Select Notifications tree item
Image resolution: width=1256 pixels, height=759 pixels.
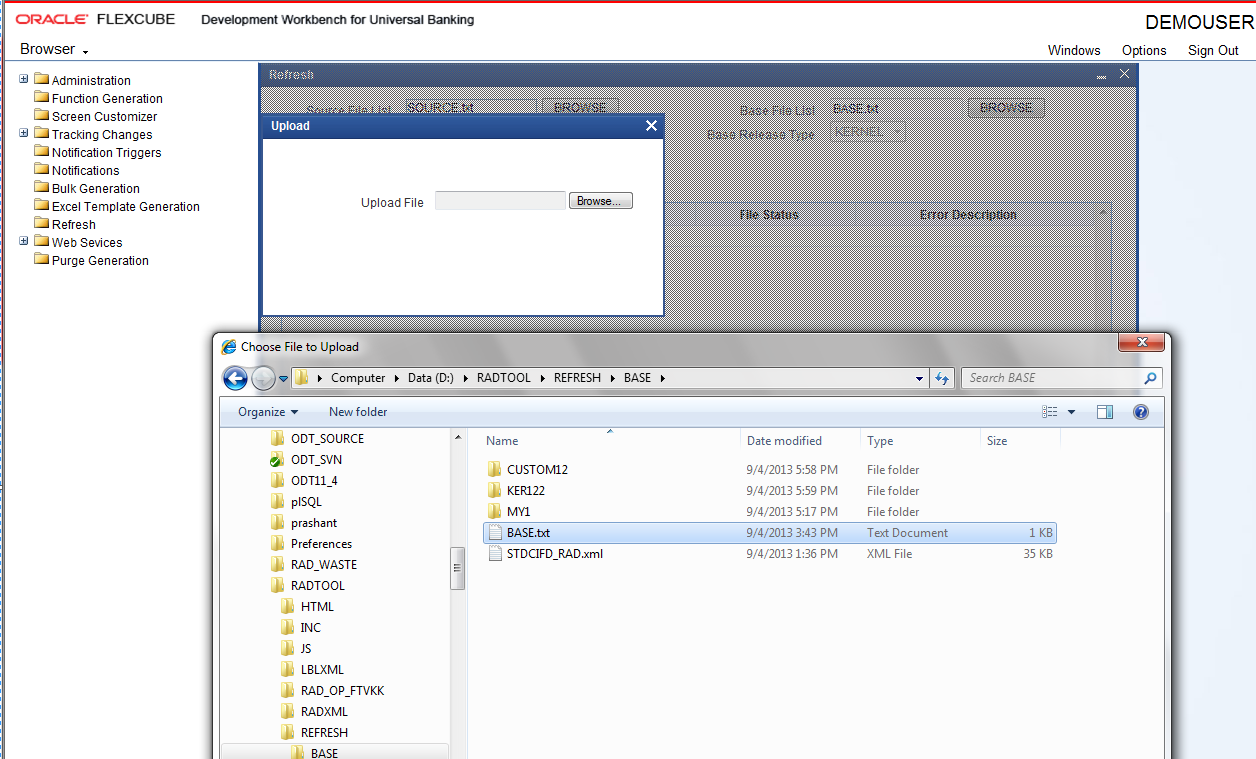[85, 170]
